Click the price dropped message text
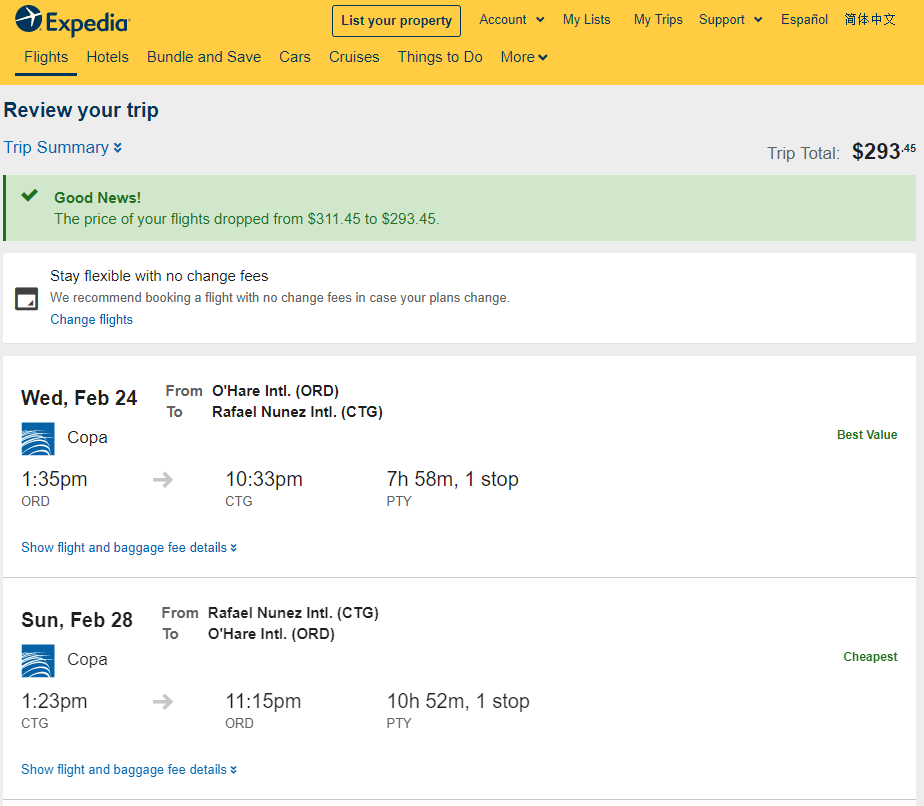The height and width of the screenshot is (806, 924). click(x=247, y=219)
